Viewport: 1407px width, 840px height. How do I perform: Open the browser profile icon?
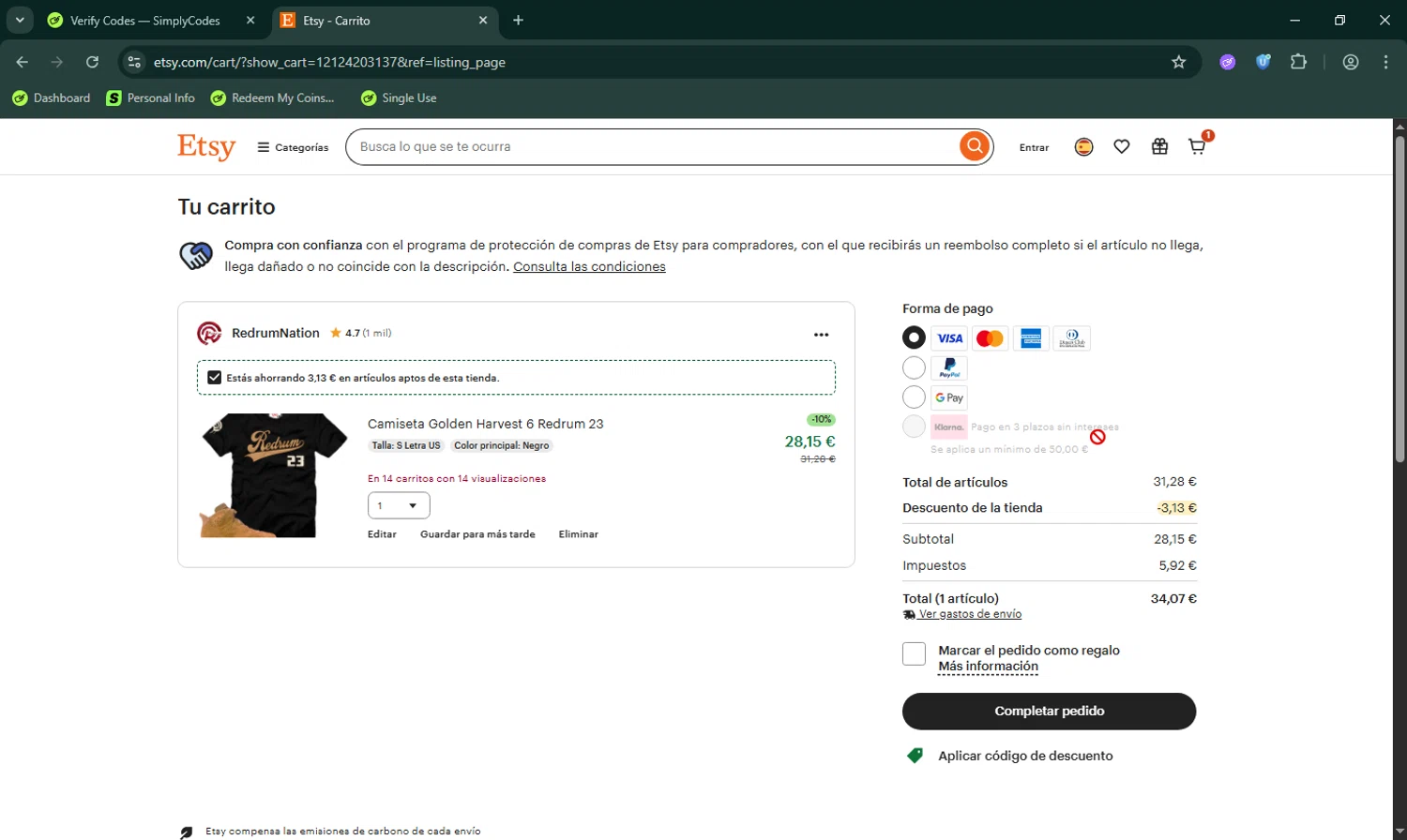coord(1351,62)
